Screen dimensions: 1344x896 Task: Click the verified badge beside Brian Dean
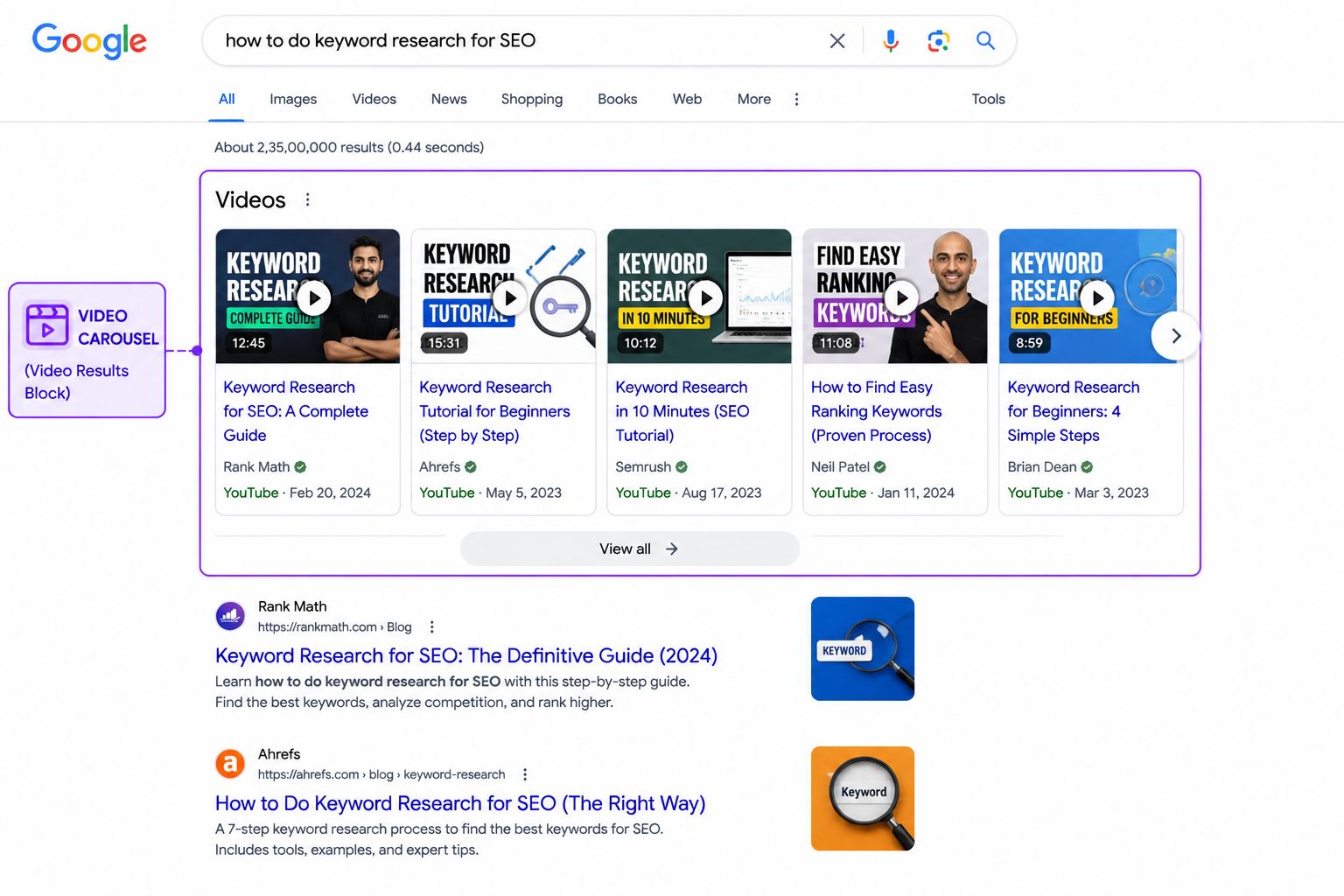[x=1087, y=467]
